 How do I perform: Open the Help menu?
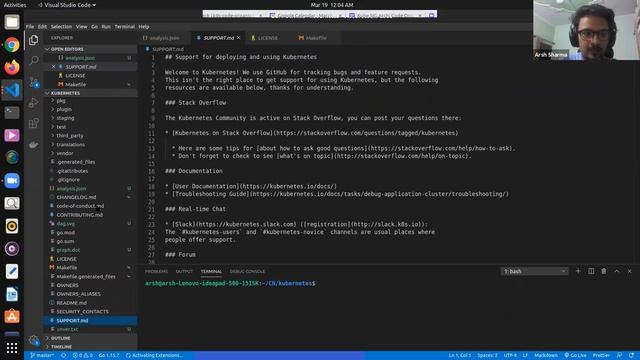coord(144,27)
